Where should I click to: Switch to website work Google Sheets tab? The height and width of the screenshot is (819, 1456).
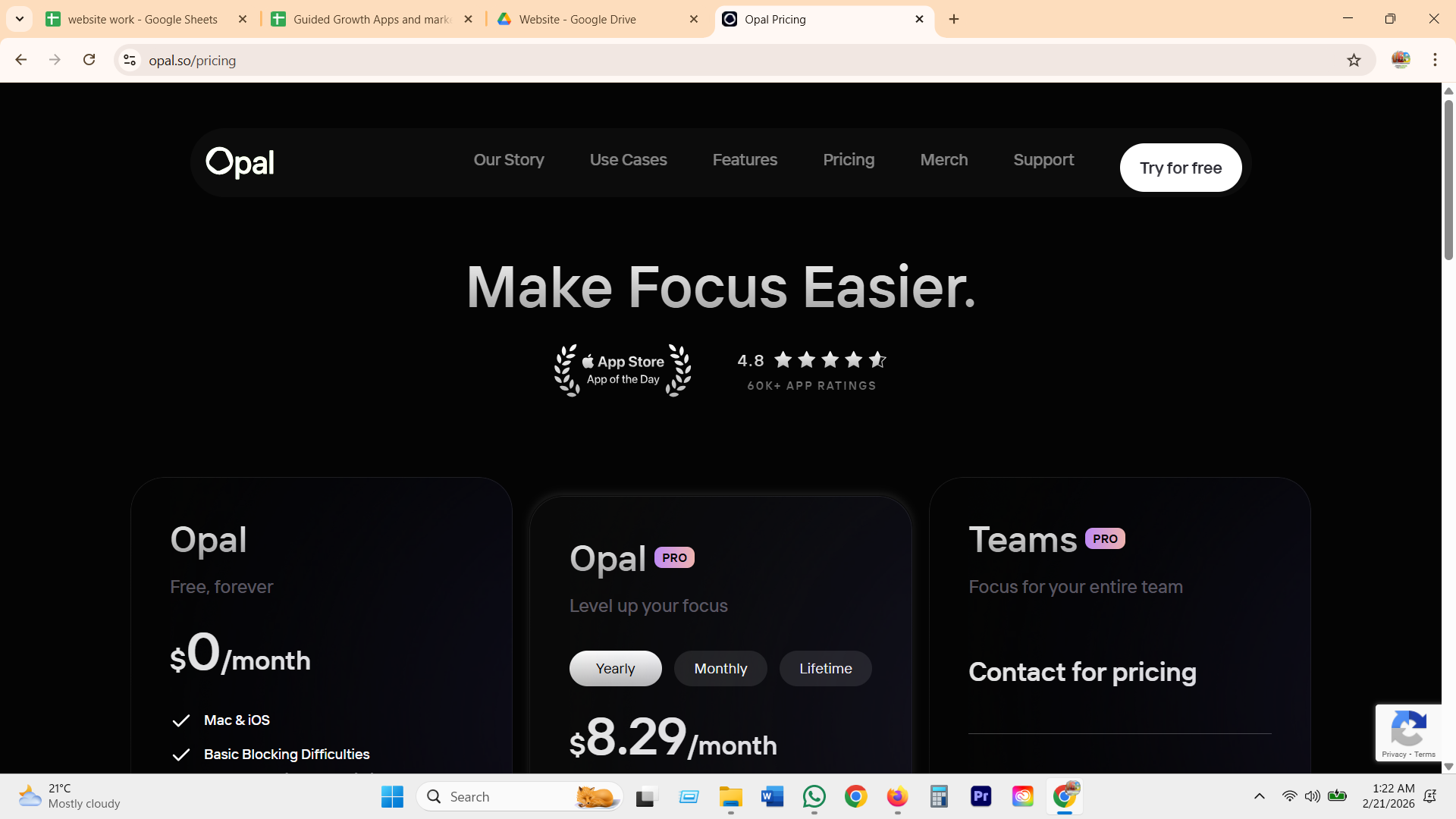click(x=143, y=19)
